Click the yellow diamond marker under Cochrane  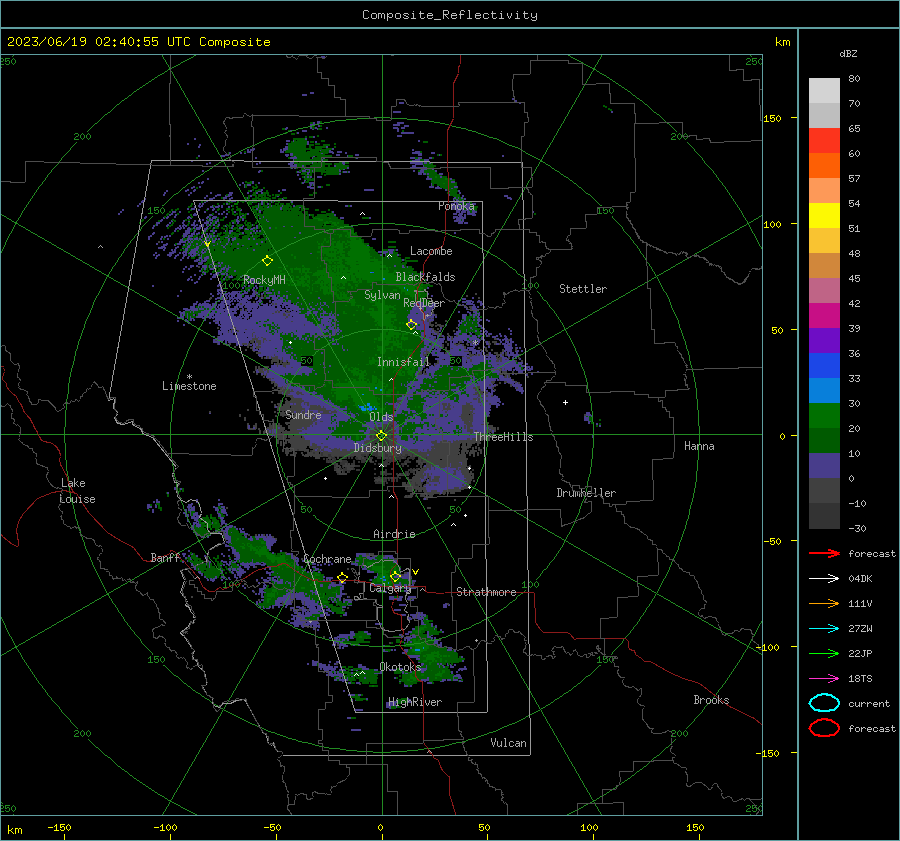click(342, 577)
